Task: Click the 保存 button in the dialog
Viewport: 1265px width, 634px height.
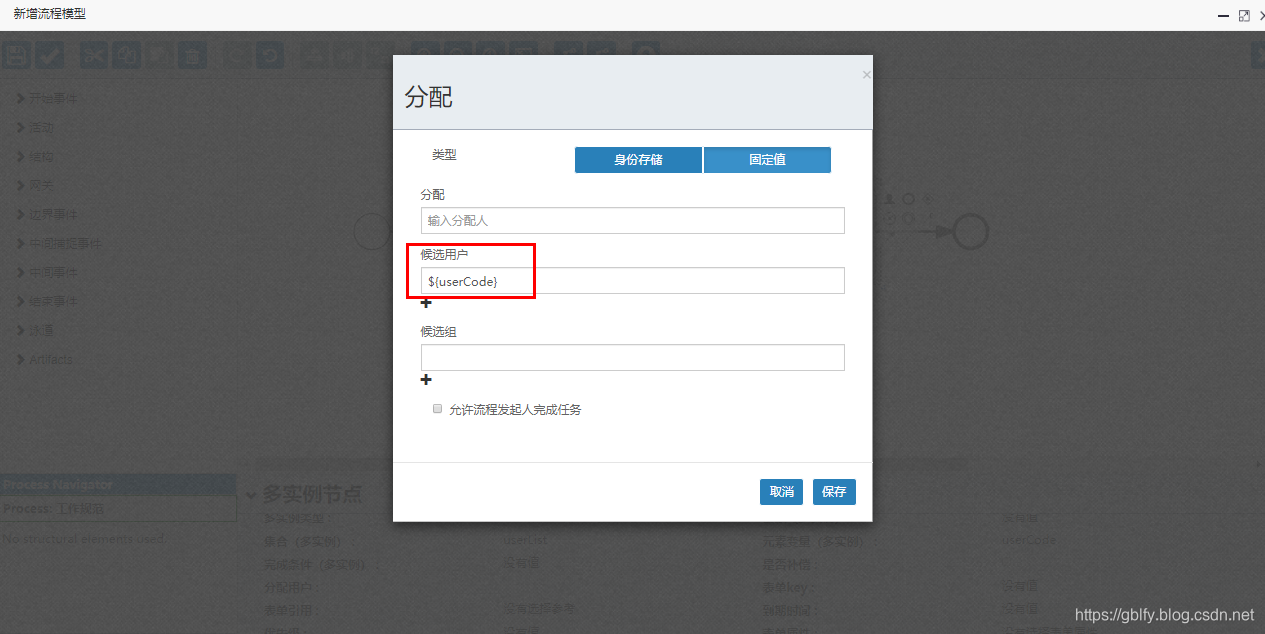Action: (x=833, y=491)
